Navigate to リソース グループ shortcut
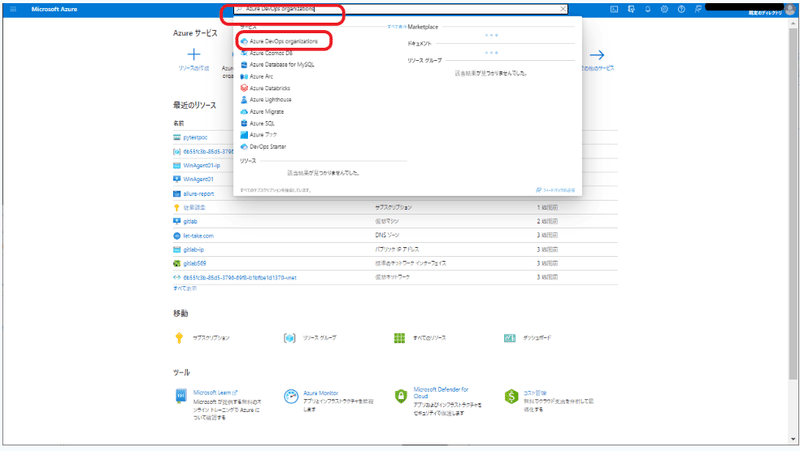This screenshot has height=451, width=800. 310,338
